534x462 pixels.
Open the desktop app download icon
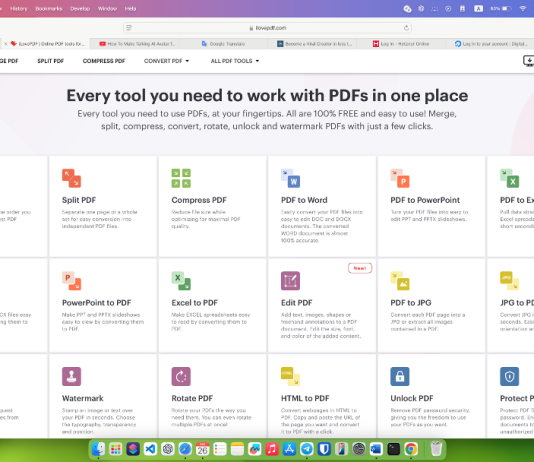(x=529, y=61)
